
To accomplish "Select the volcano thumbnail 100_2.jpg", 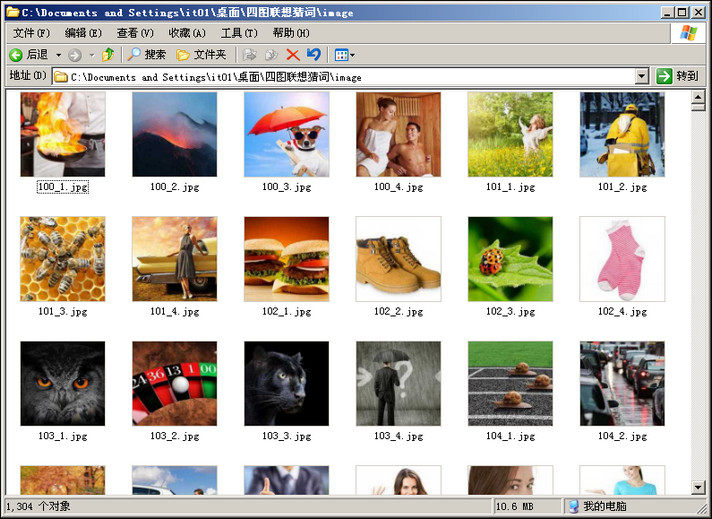I will click(x=174, y=134).
